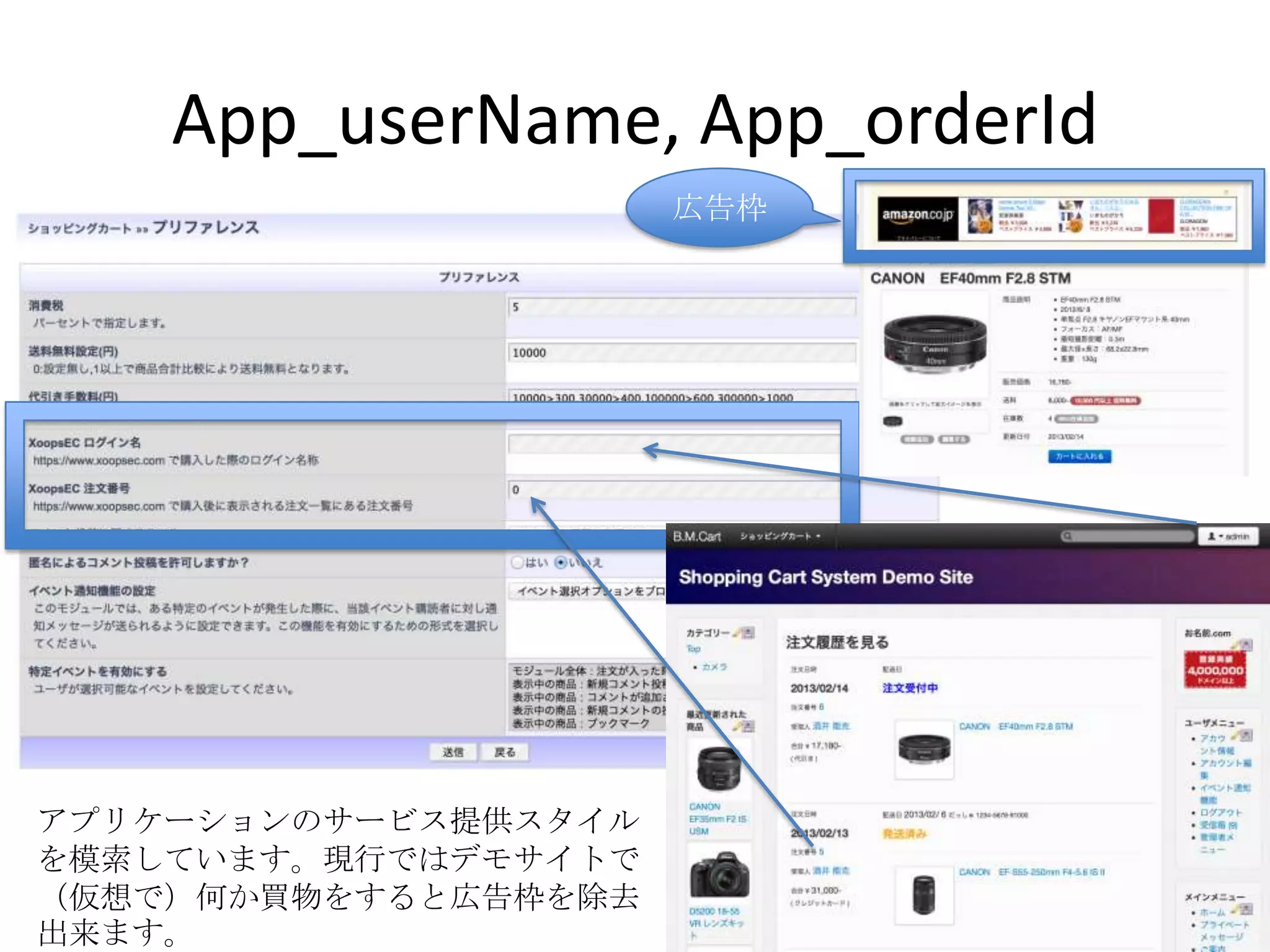Click edit icon beside お名前.com block

(x=1243, y=645)
